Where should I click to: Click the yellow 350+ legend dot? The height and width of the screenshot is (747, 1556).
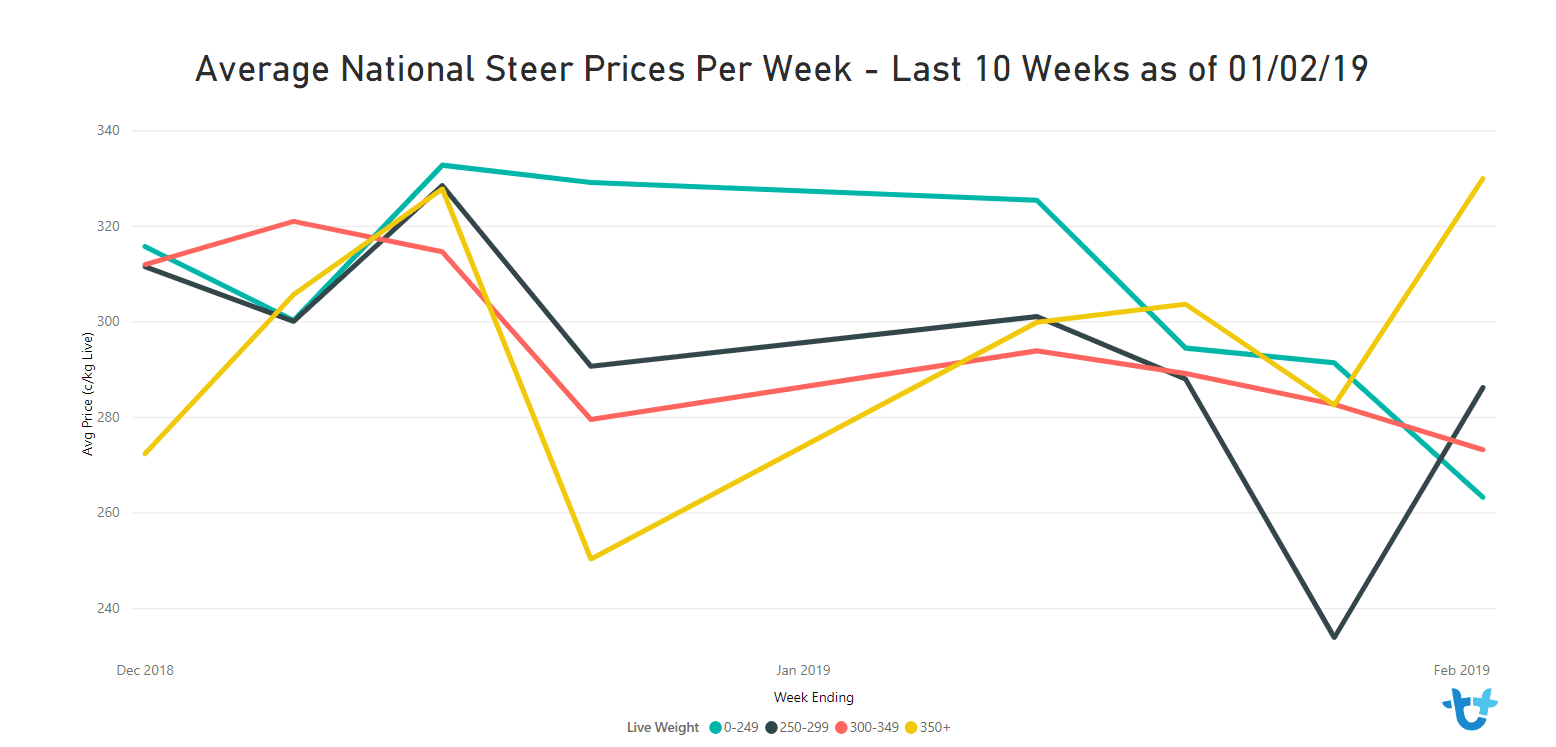coord(911,728)
